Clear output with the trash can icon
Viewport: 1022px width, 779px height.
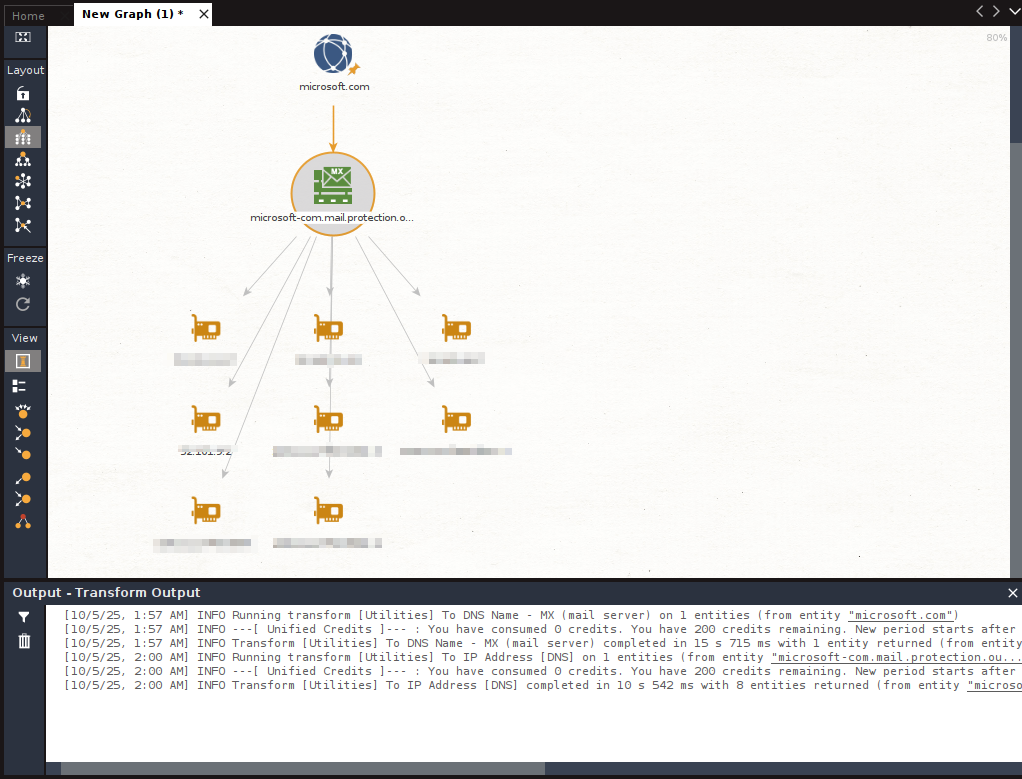click(24, 641)
